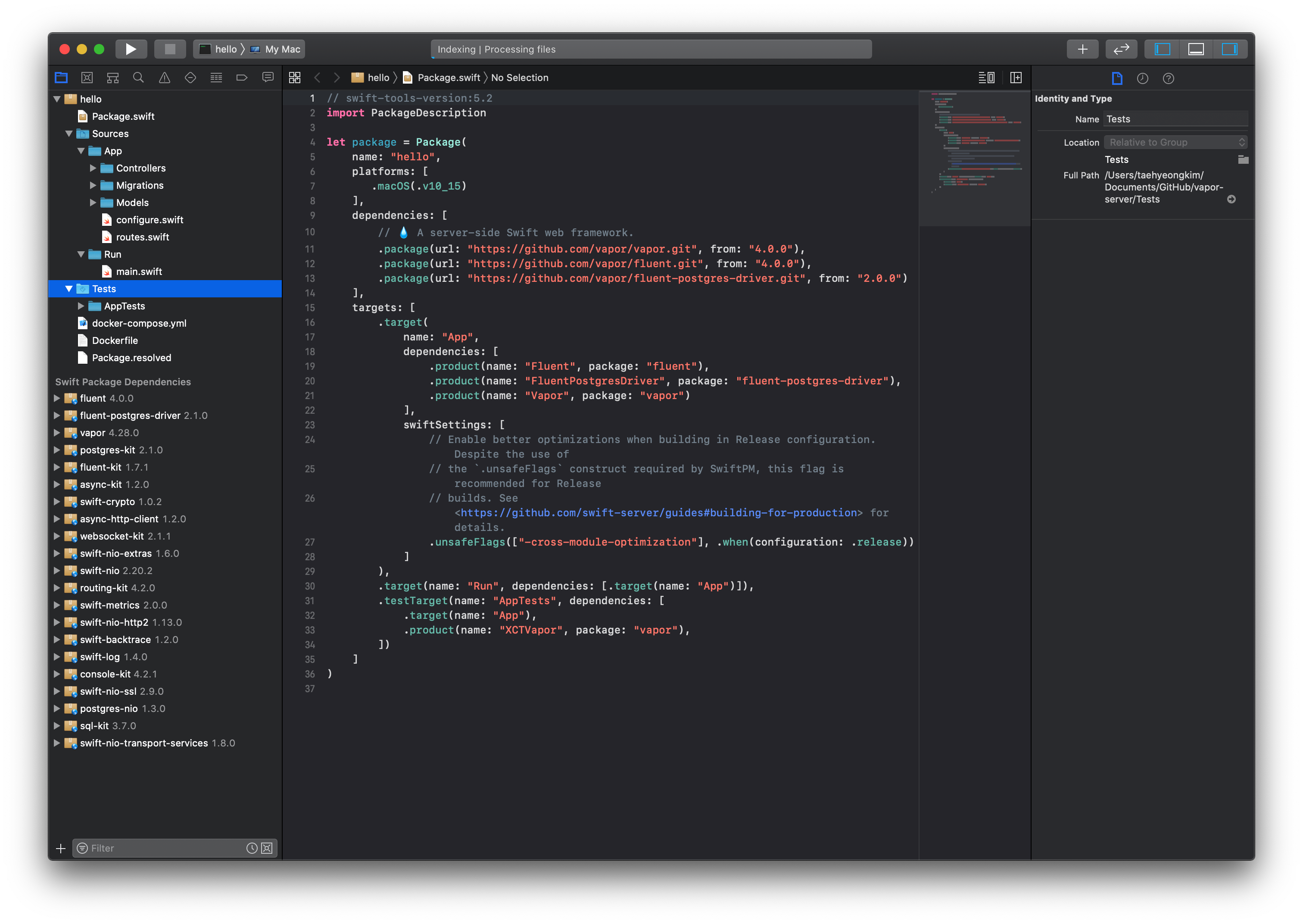The width and height of the screenshot is (1303, 924).
Task: Click the code review arrows button
Action: [1121, 49]
